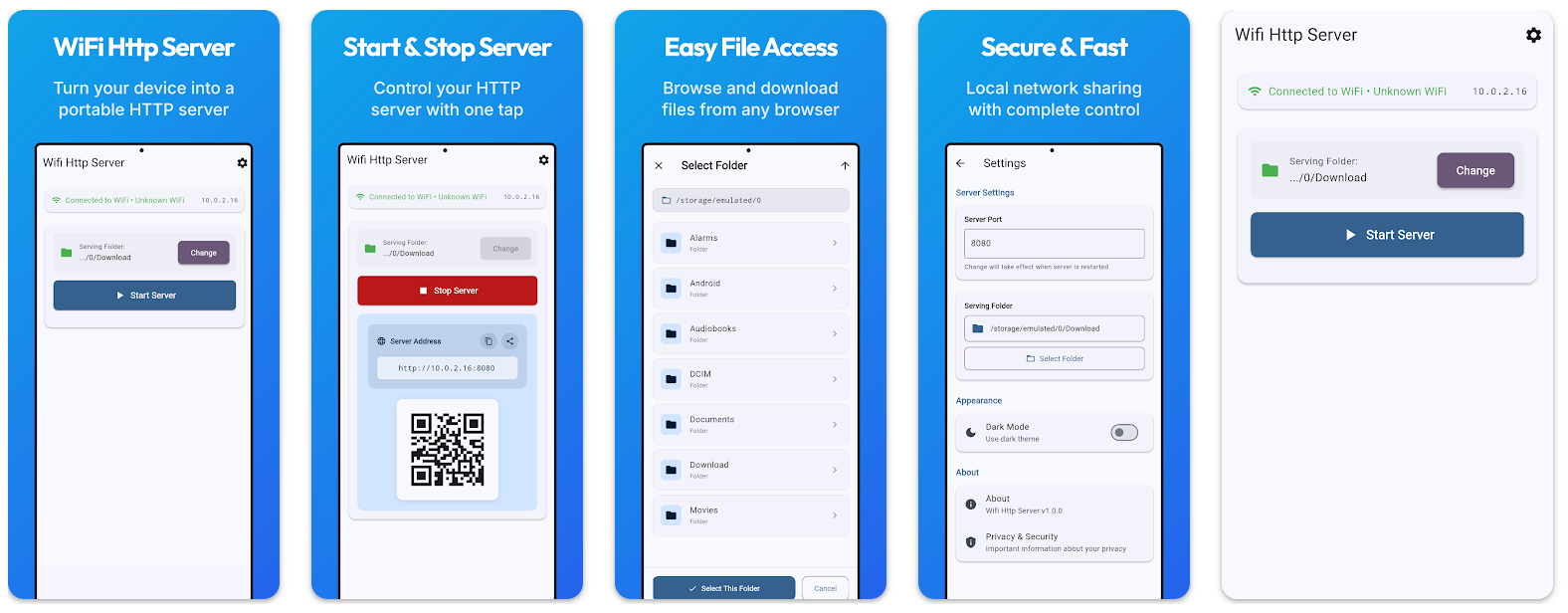The image size is (1568, 613).
Task: Click the shield icon for Privacy & Security
Action: [x=971, y=542]
